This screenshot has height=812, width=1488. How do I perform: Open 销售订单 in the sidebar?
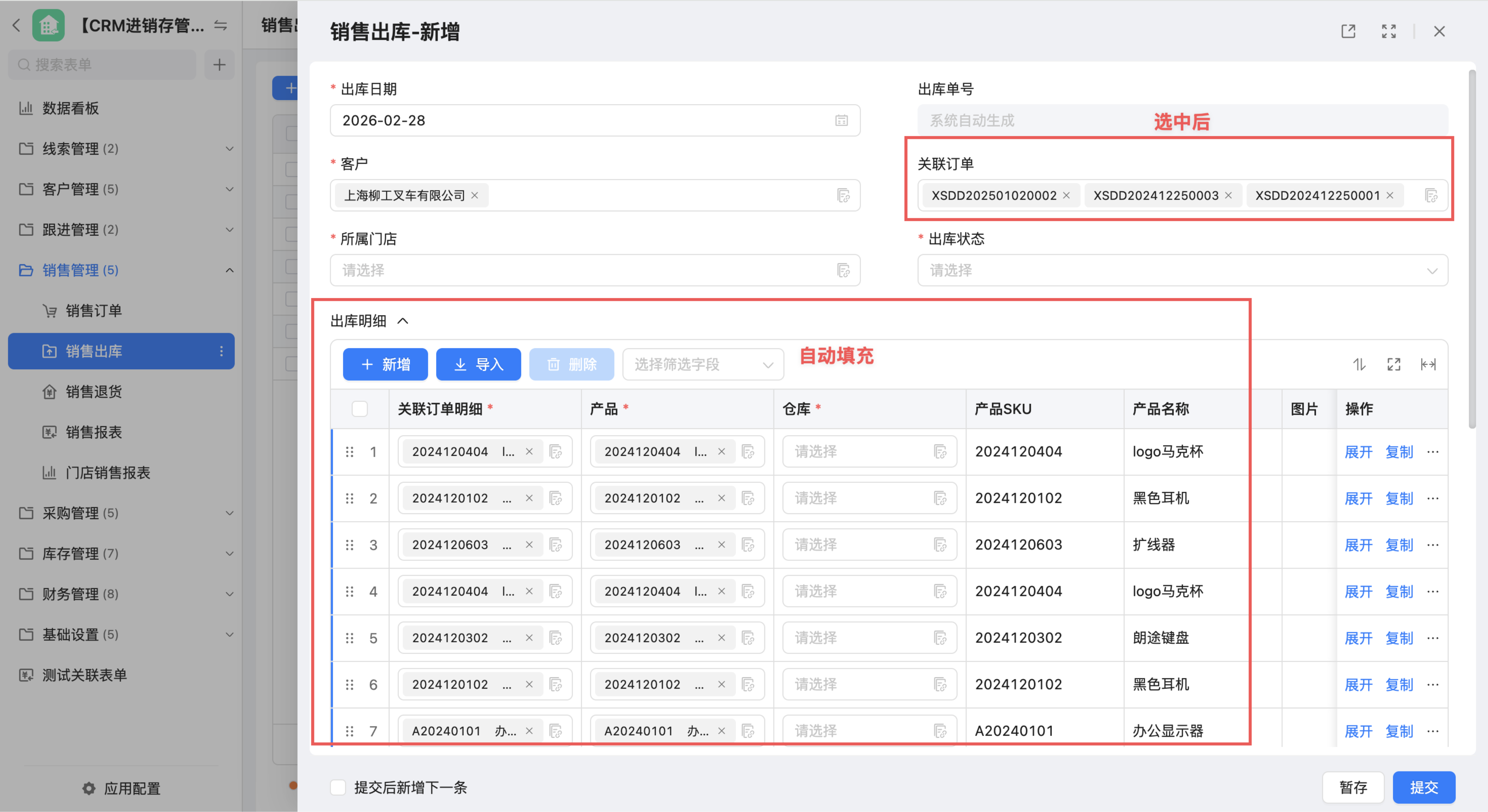(94, 311)
